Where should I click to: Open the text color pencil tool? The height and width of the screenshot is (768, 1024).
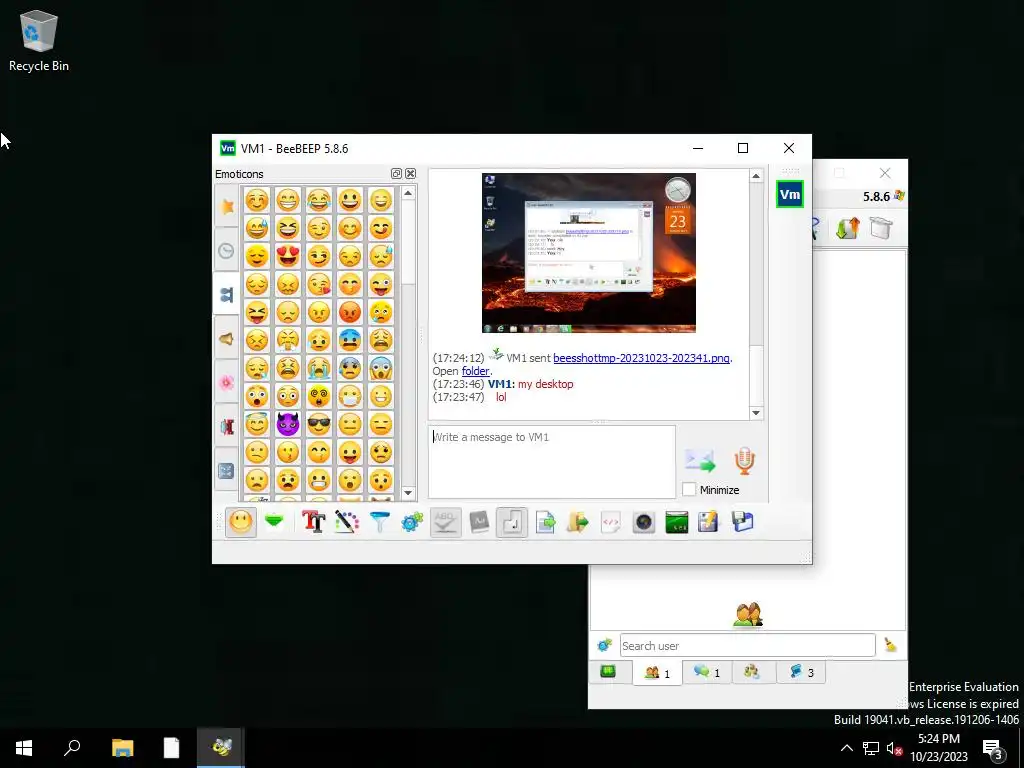[x=347, y=522]
